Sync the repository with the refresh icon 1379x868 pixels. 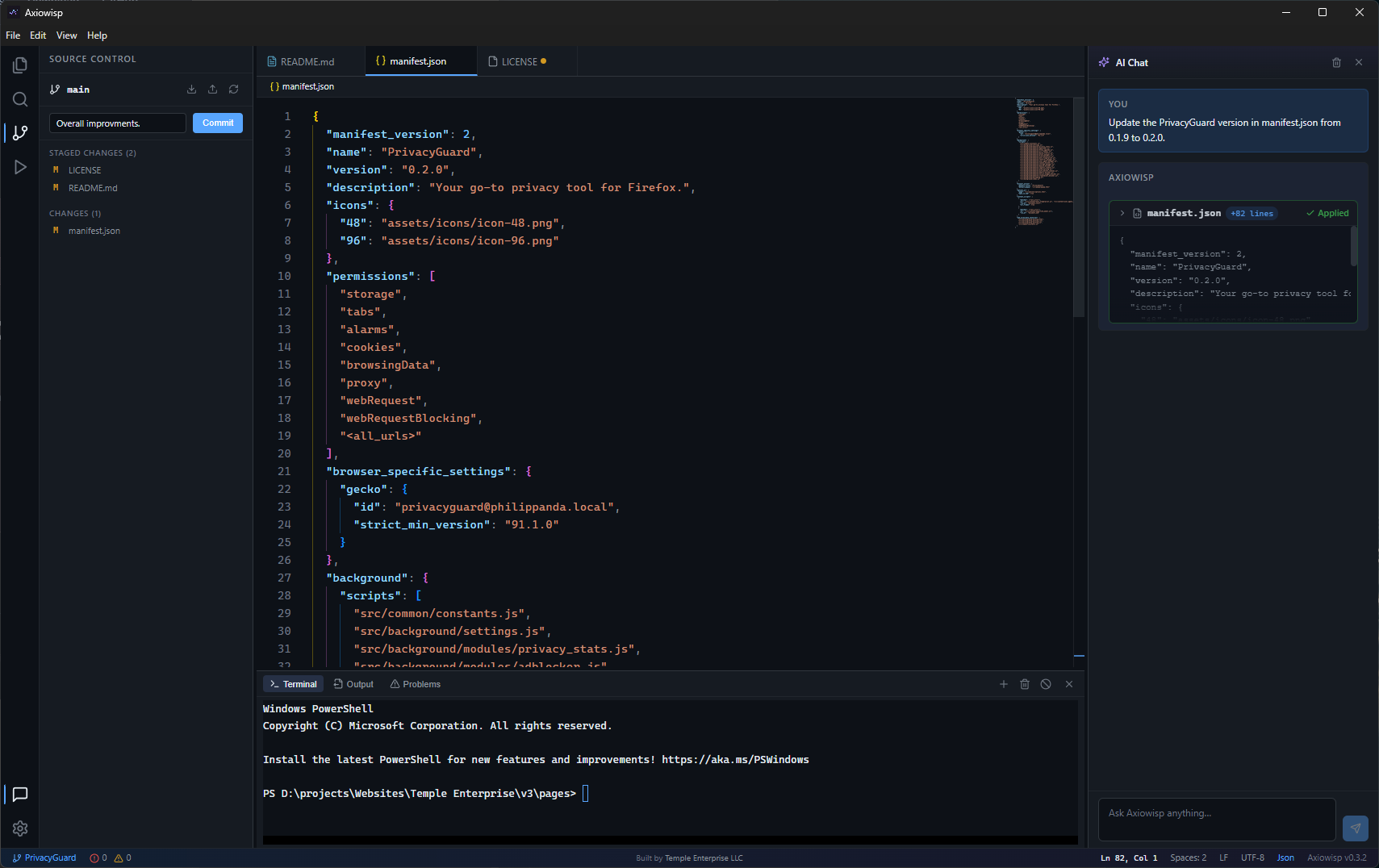pyautogui.click(x=234, y=89)
